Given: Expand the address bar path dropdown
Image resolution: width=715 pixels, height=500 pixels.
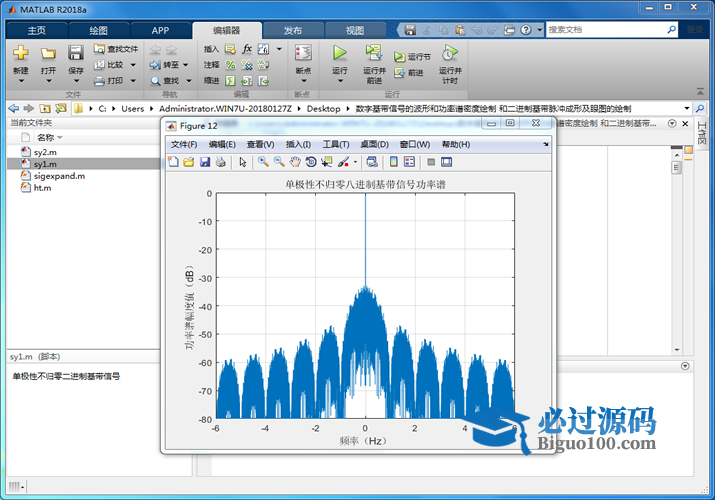Looking at the screenshot, I should [686, 108].
